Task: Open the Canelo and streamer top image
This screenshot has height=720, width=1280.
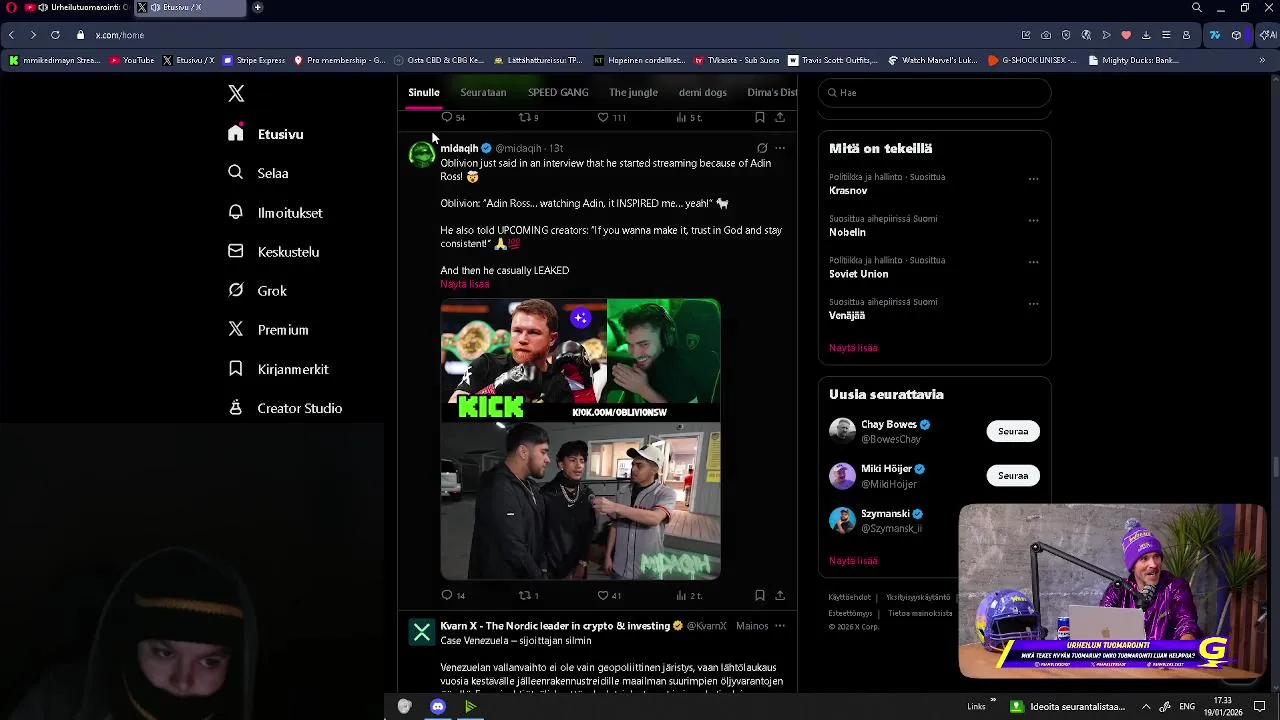Action: (x=580, y=359)
